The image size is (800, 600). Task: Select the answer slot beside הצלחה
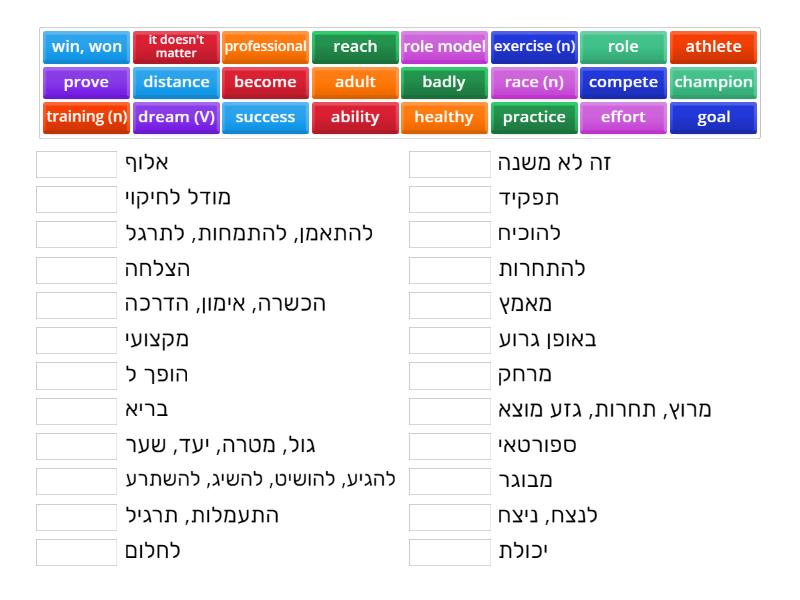coord(74,269)
